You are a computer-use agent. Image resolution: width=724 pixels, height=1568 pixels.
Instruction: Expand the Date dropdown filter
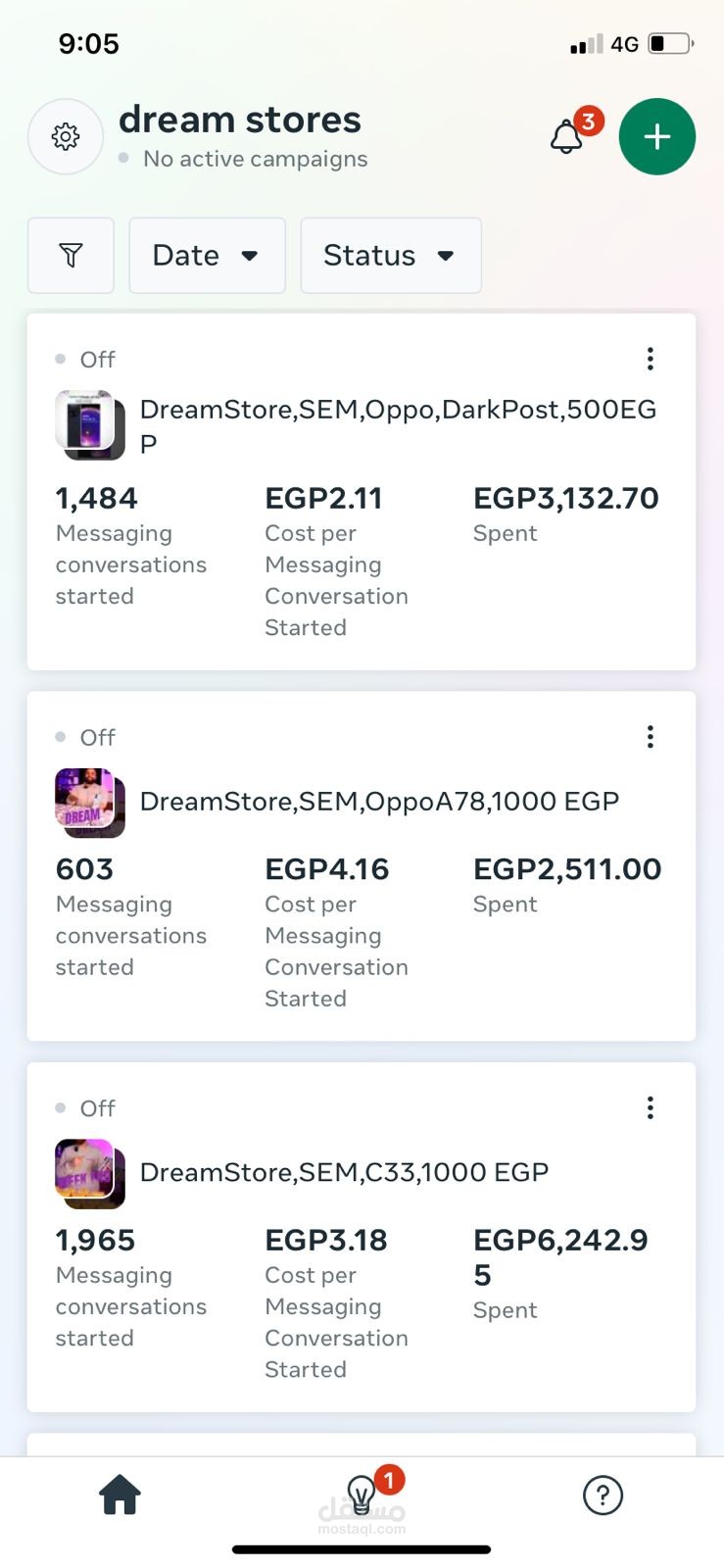pyautogui.click(x=207, y=256)
